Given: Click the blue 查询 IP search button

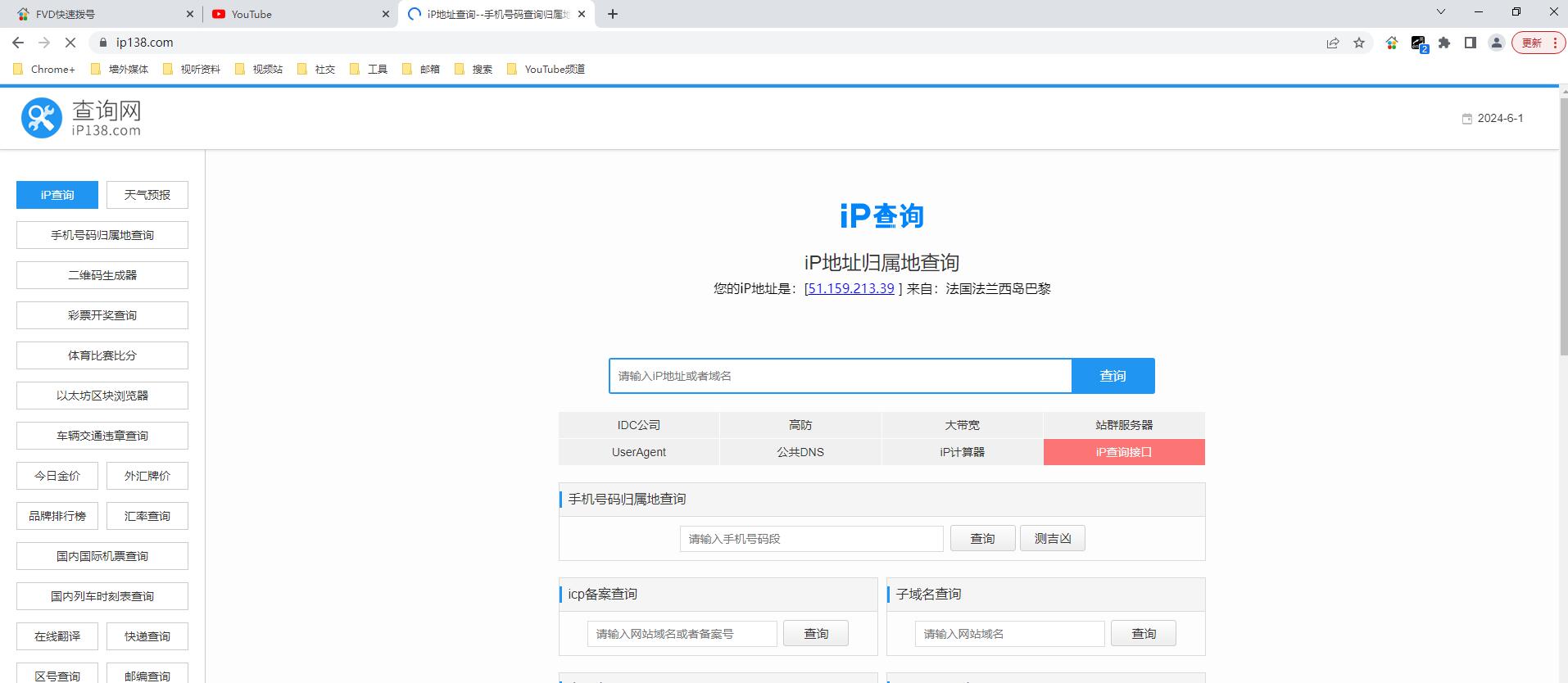Looking at the screenshot, I should pyautogui.click(x=1113, y=376).
